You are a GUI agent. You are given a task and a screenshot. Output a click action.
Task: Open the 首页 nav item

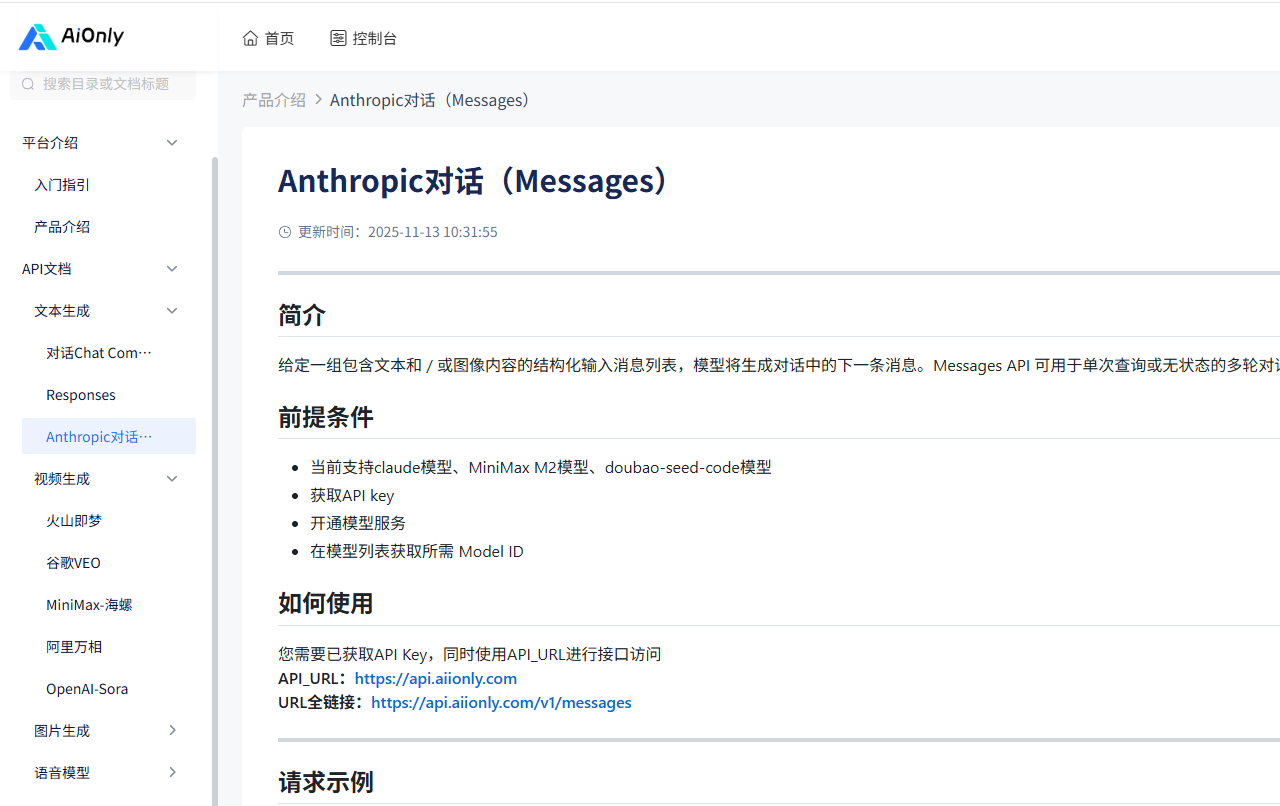tap(269, 38)
